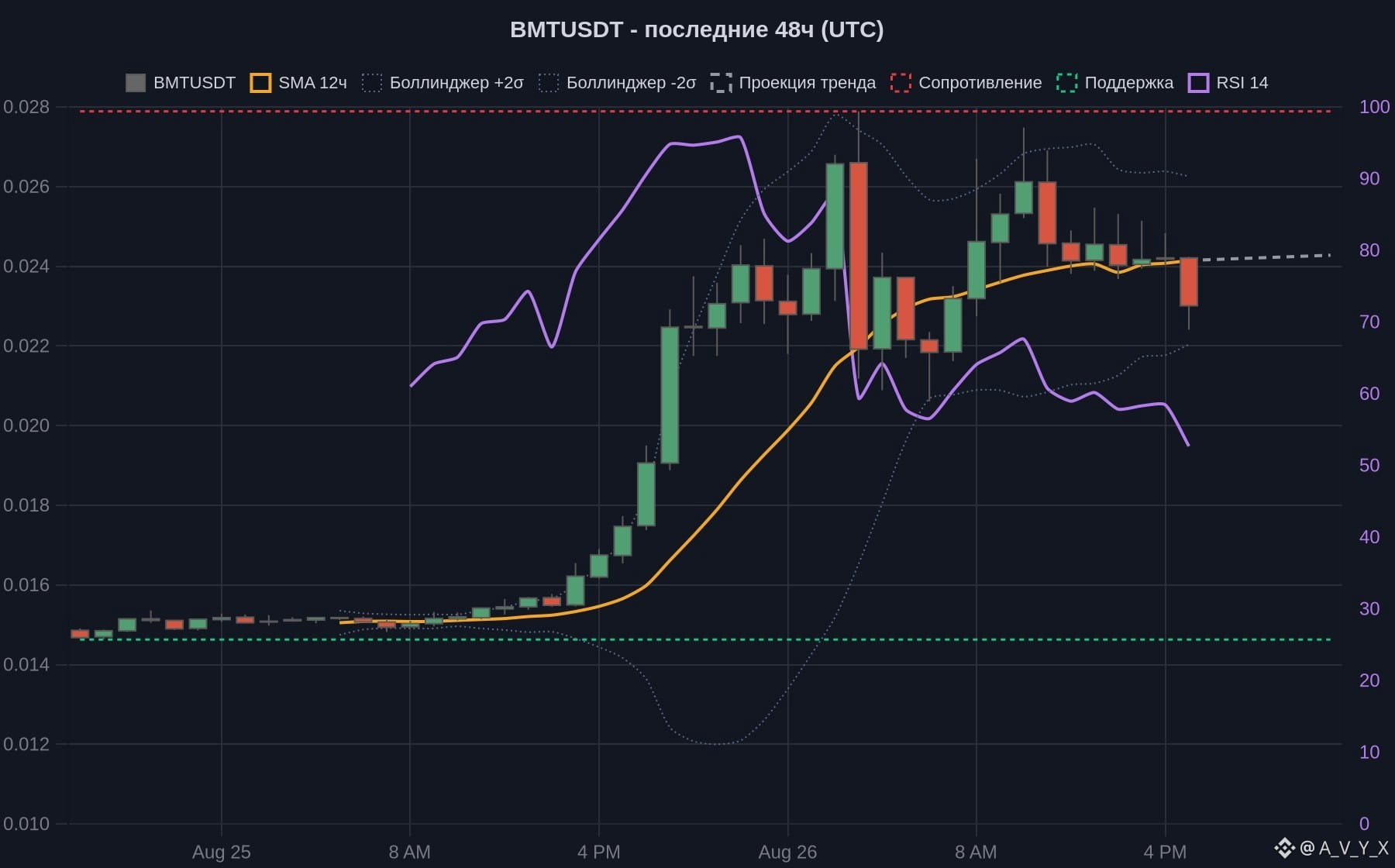Click the 4 PM label preceding Aug 26
The width and height of the screenshot is (1395, 868).
coord(599,852)
